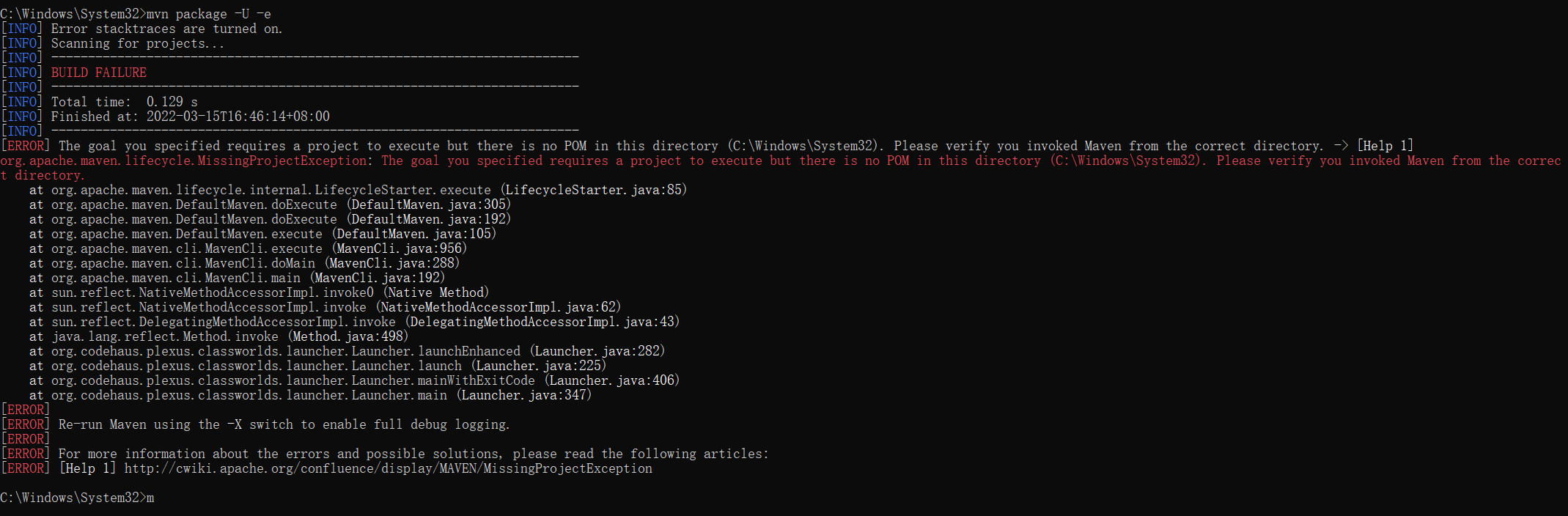Screen dimensions: 1568x516
Task: Click the Finished at 2022-03-15 timestamp line
Action: click(191, 117)
